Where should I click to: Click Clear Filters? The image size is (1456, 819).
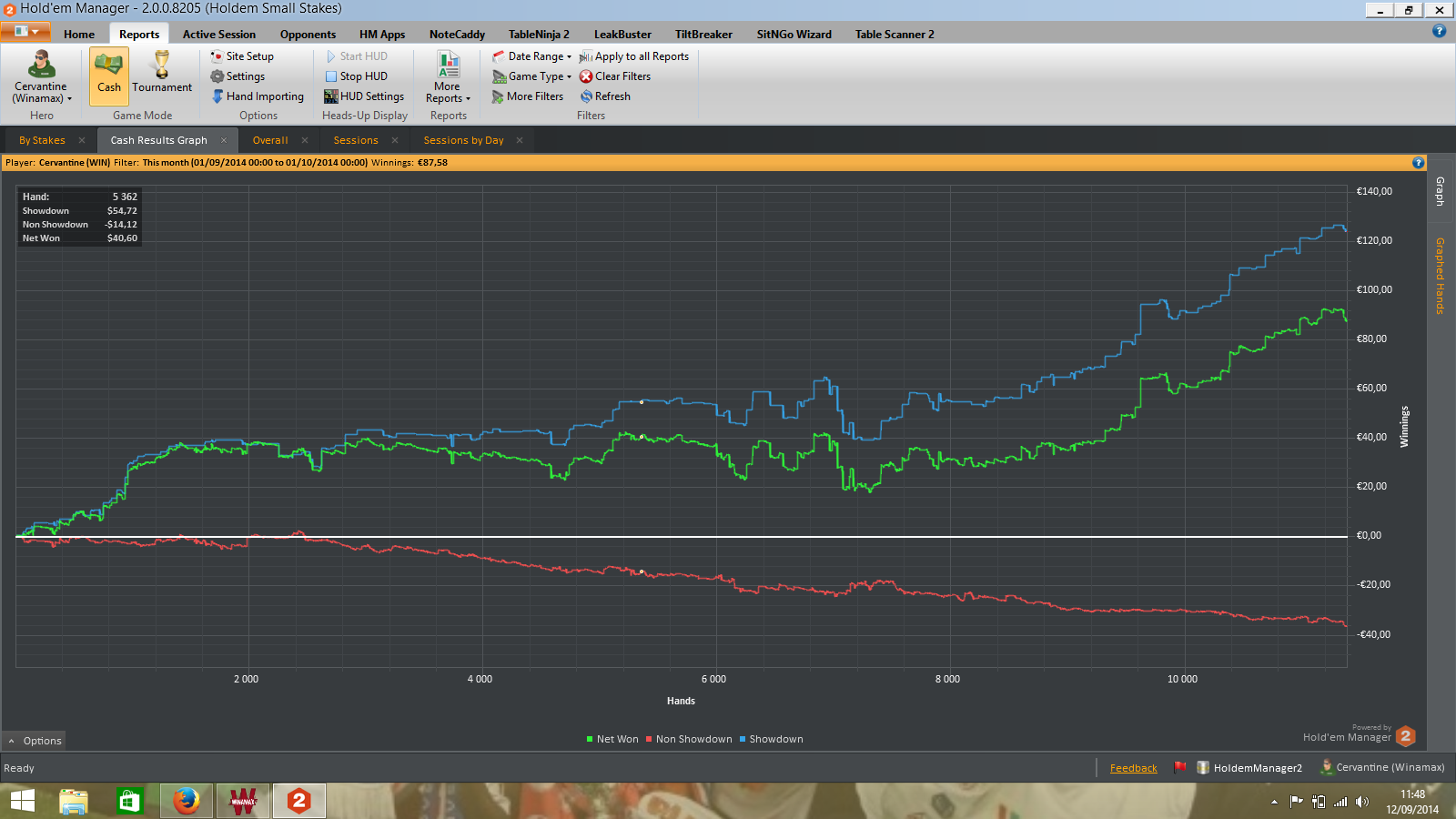point(615,76)
